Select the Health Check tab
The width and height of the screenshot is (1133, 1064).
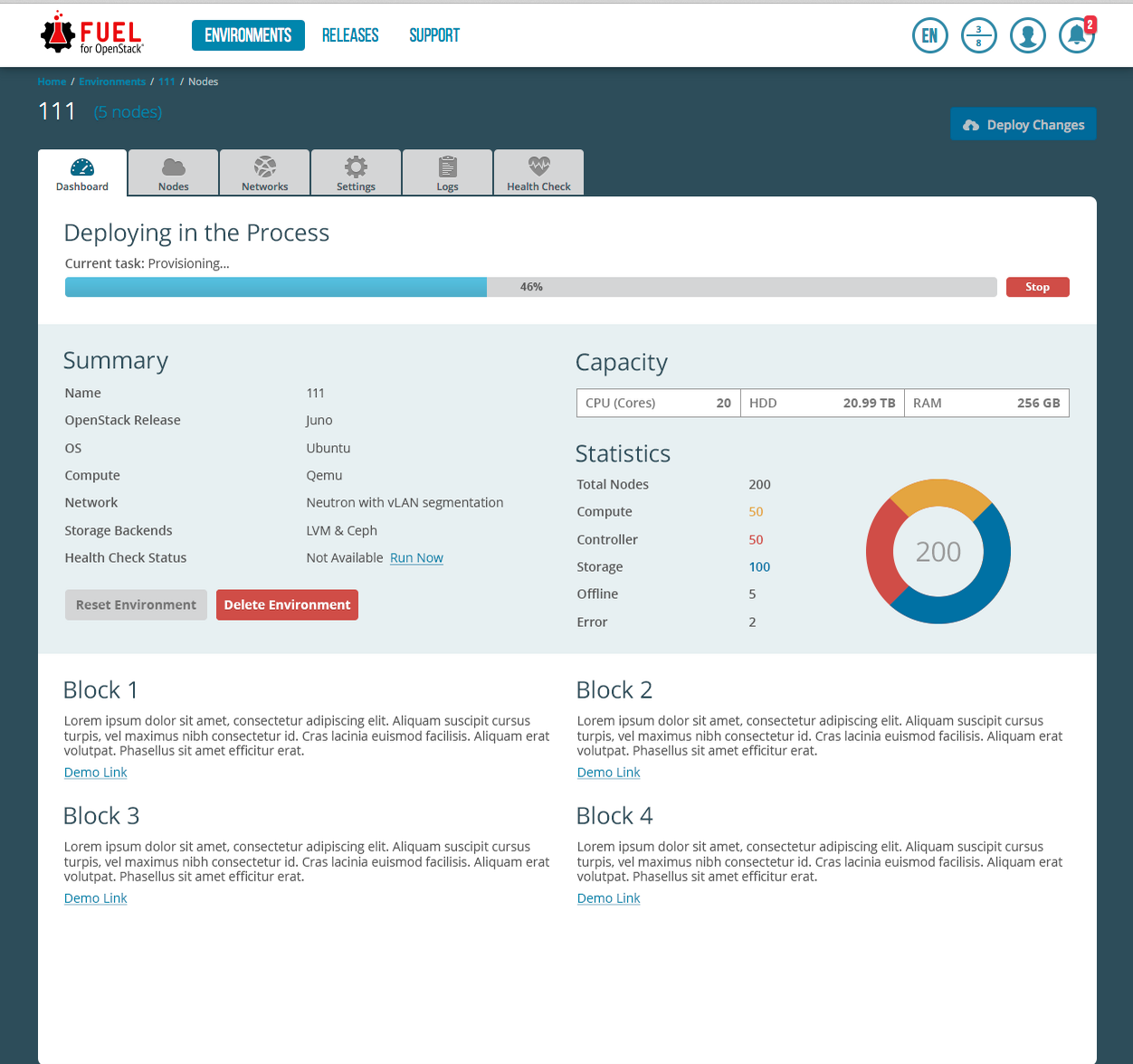tap(538, 173)
